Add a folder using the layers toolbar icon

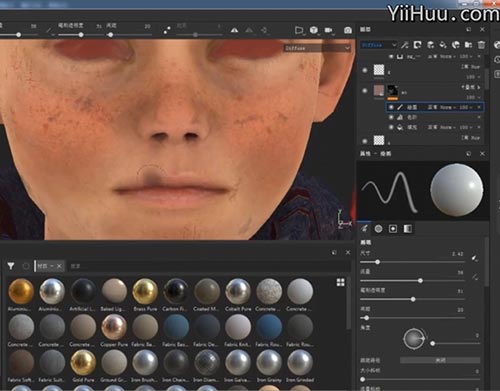coord(468,45)
